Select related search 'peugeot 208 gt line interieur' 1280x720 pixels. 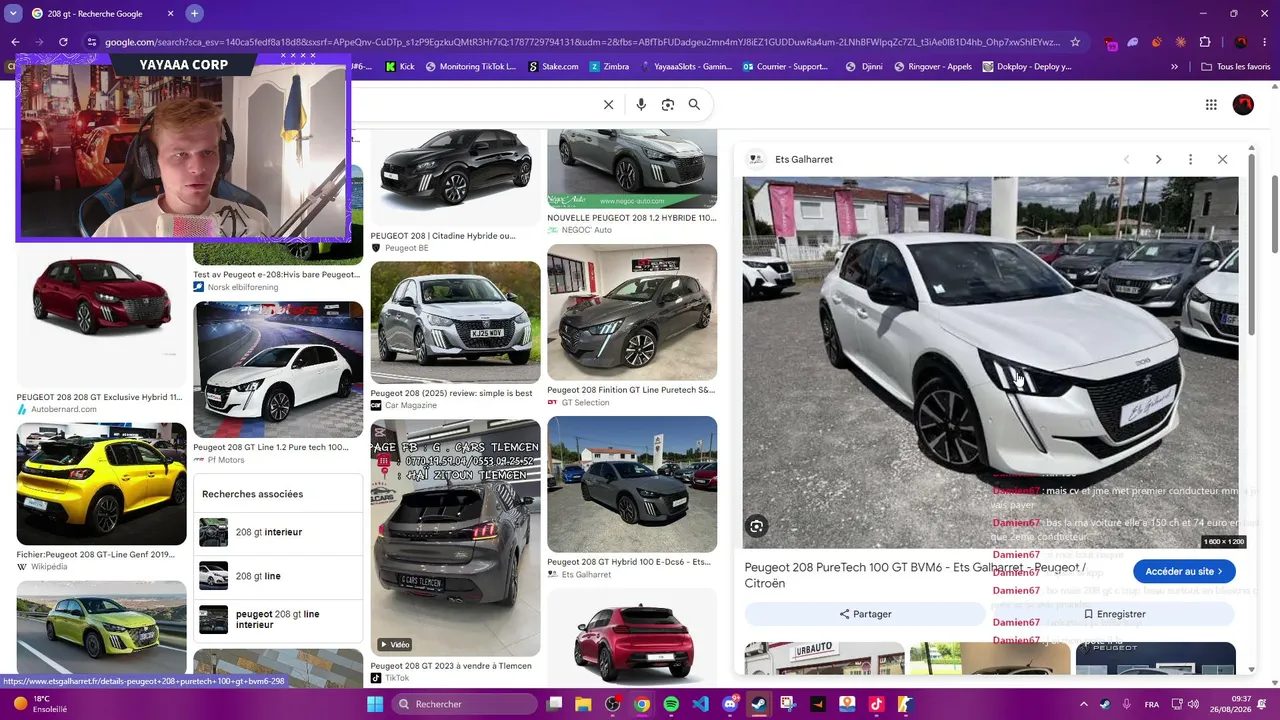[278, 620]
